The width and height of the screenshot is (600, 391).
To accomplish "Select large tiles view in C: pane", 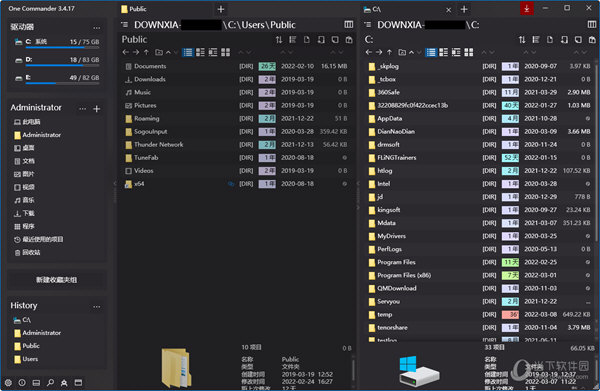I will click(x=469, y=52).
